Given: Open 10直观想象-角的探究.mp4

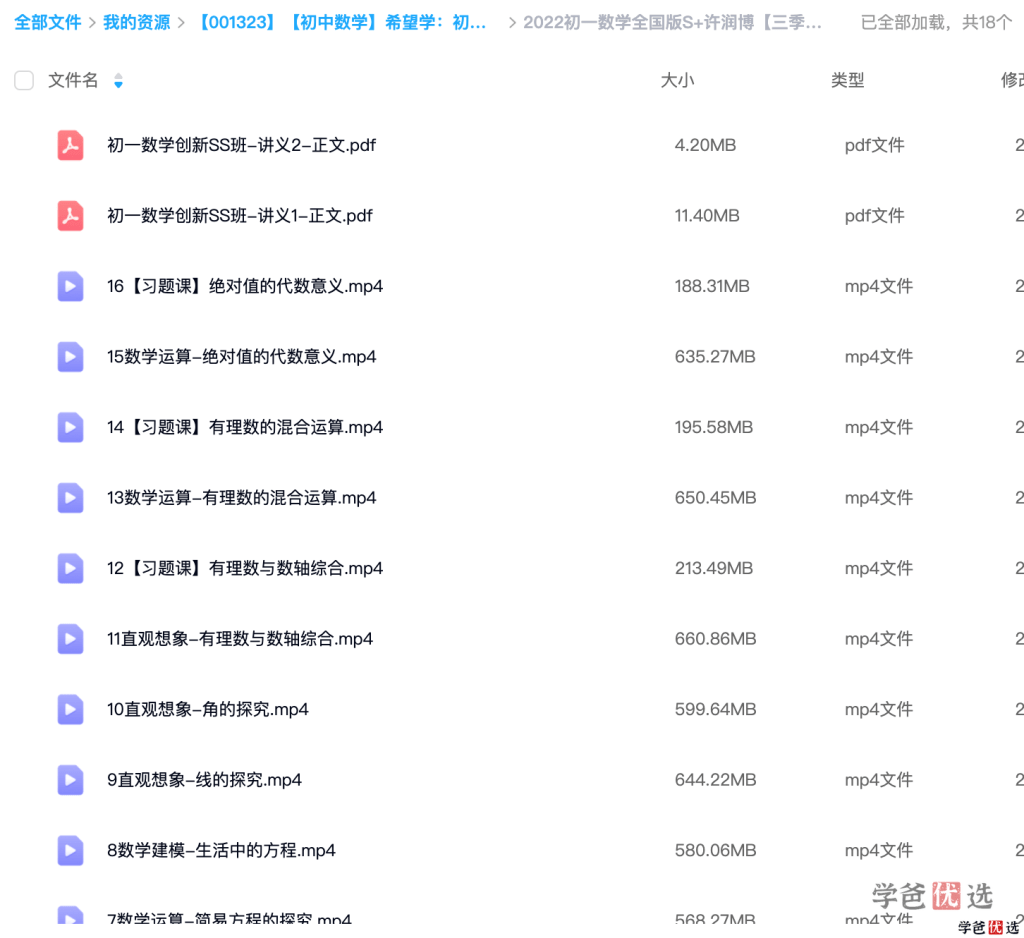Looking at the screenshot, I should pyautogui.click(x=208, y=709).
